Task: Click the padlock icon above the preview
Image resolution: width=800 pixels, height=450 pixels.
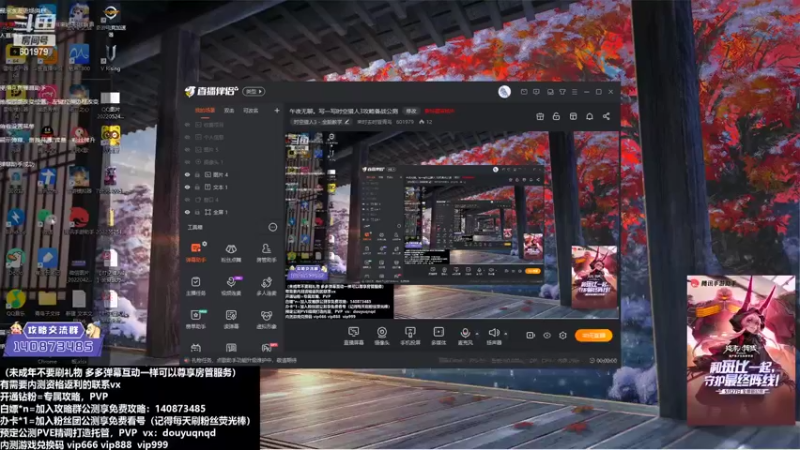Action: [556, 116]
